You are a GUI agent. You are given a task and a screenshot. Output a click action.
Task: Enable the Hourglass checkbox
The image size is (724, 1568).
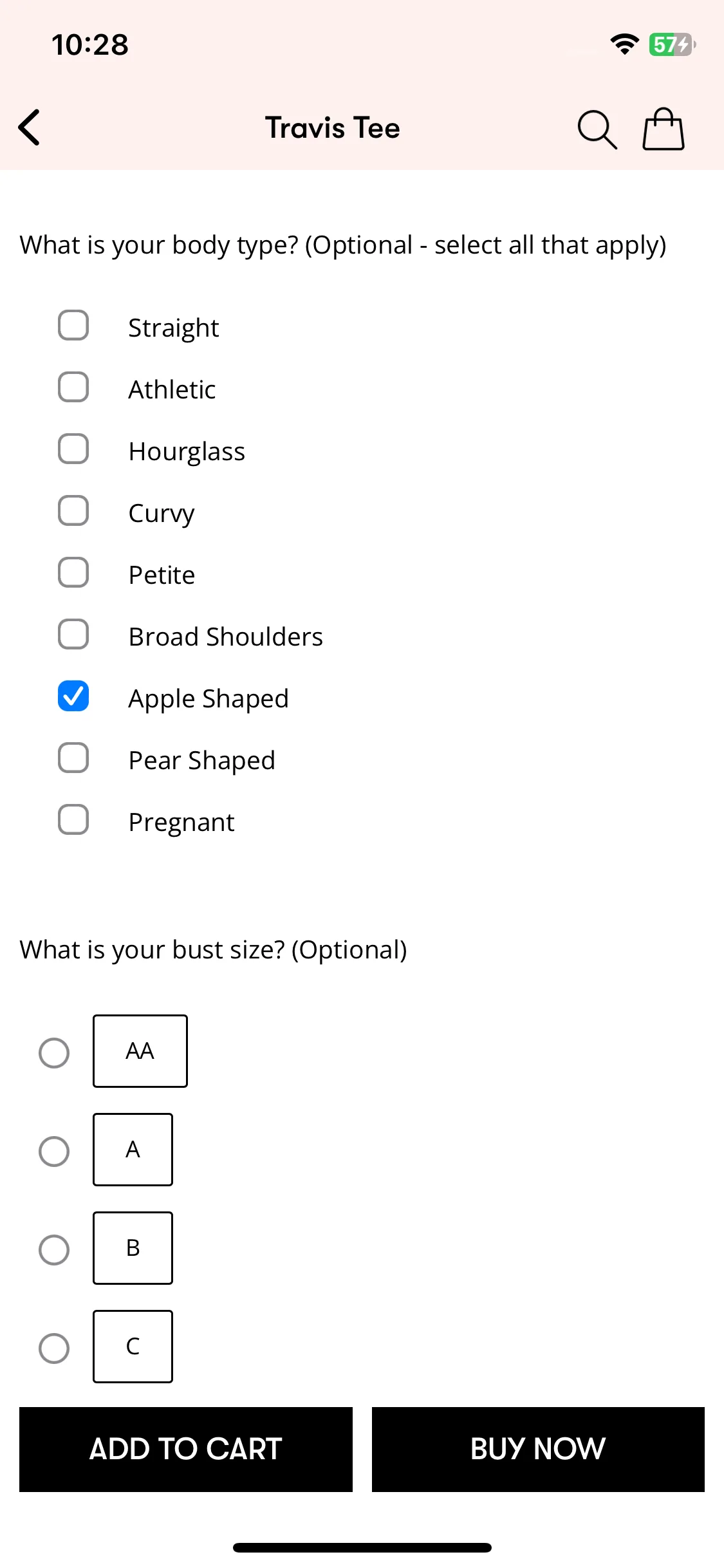[73, 449]
